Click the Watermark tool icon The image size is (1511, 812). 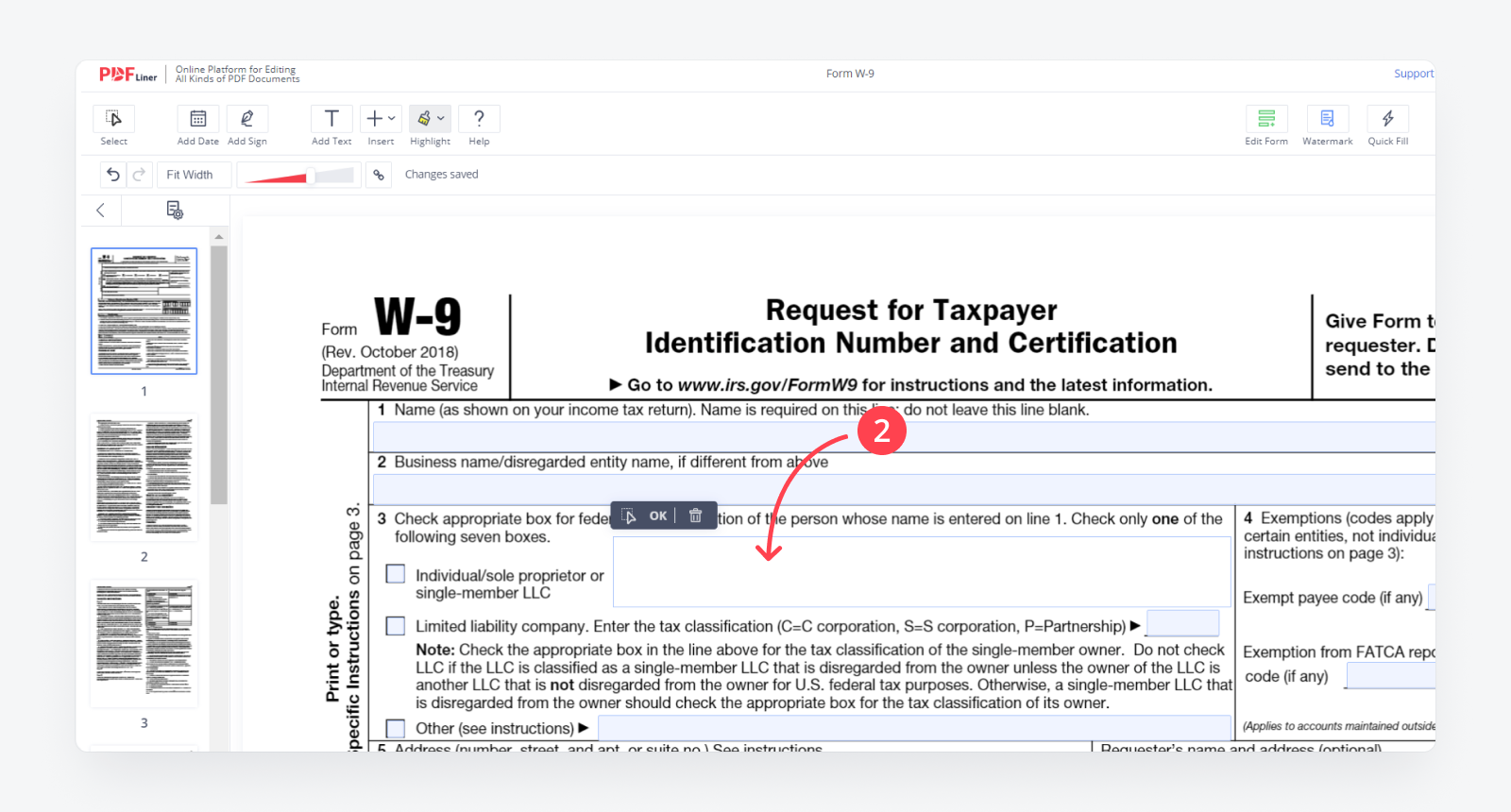(x=1328, y=119)
